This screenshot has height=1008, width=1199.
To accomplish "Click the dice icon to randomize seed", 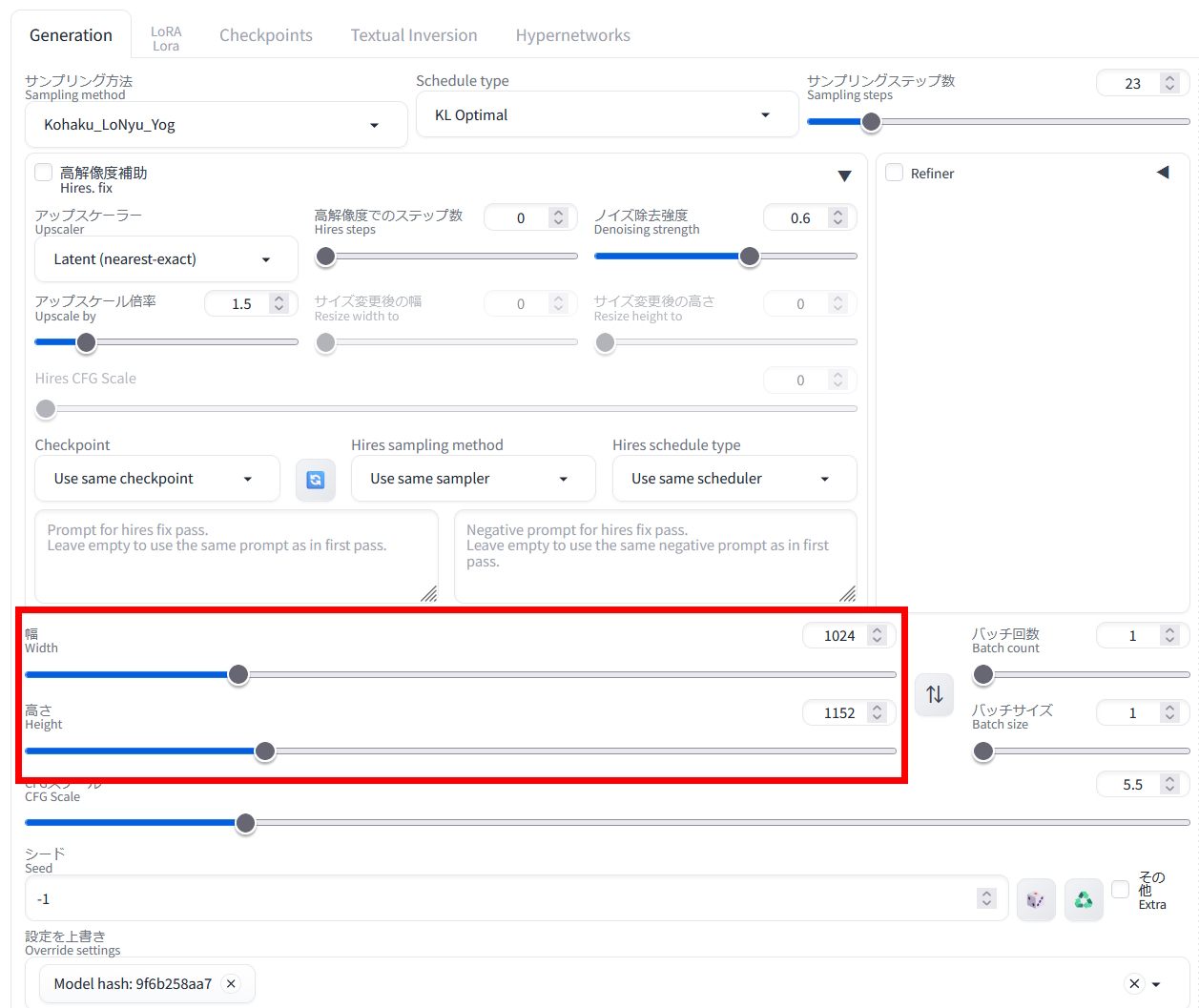I will 1035,899.
